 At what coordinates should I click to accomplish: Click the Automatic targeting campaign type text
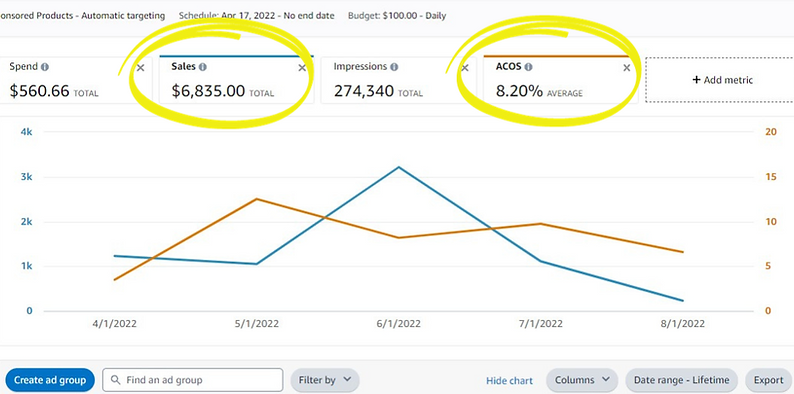[123, 16]
